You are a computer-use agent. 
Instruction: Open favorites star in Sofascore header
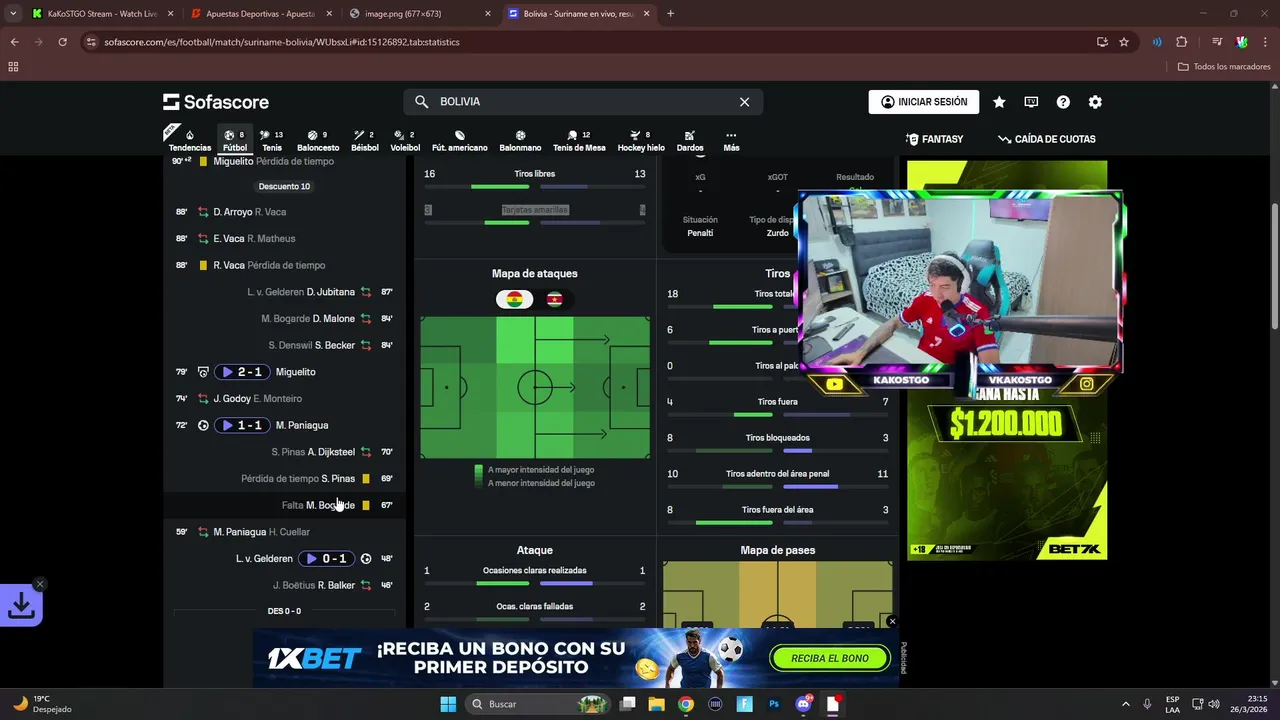(999, 102)
